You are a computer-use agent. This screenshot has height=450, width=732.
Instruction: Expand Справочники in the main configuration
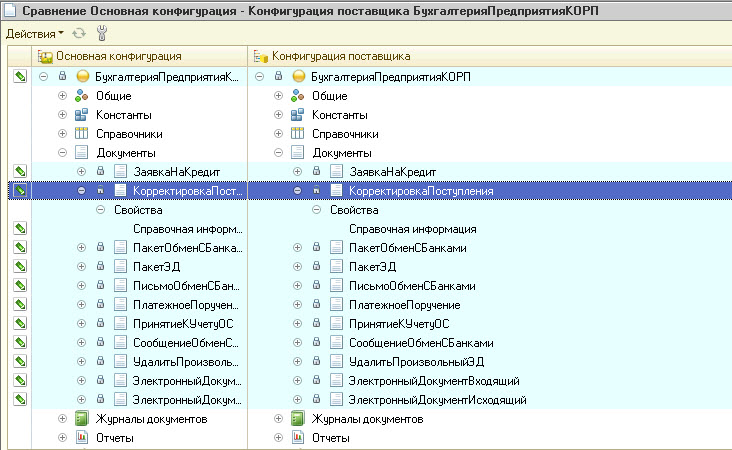pos(62,134)
